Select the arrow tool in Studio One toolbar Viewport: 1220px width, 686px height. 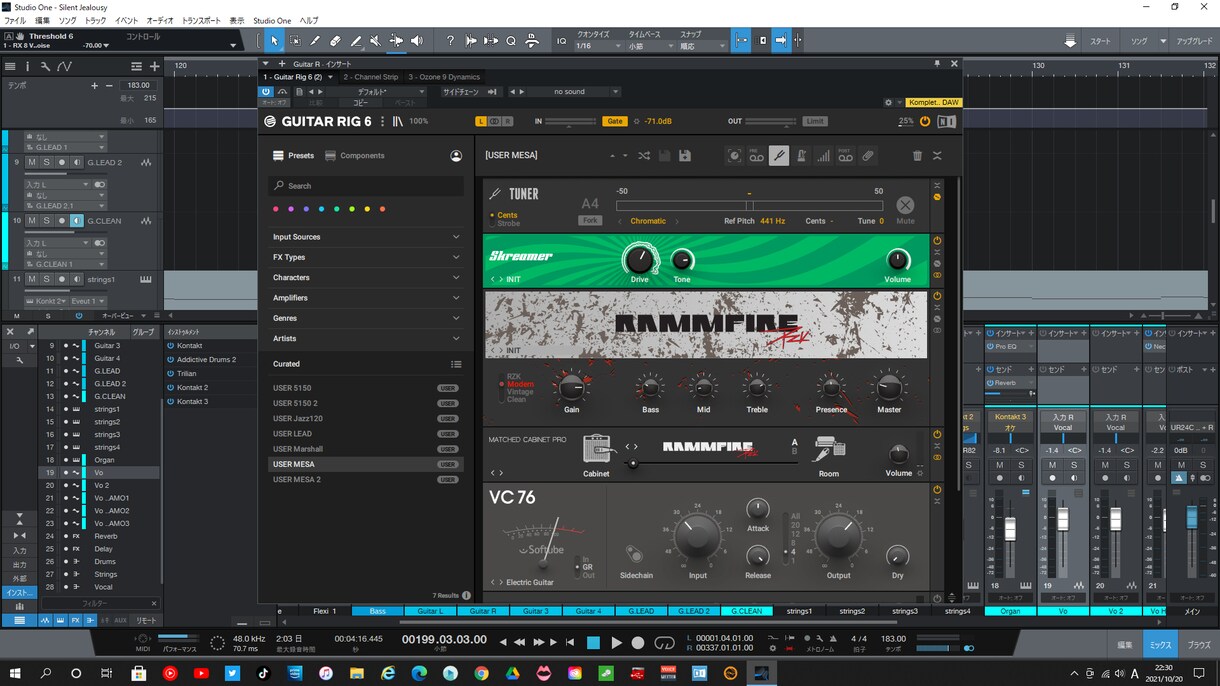pos(275,41)
